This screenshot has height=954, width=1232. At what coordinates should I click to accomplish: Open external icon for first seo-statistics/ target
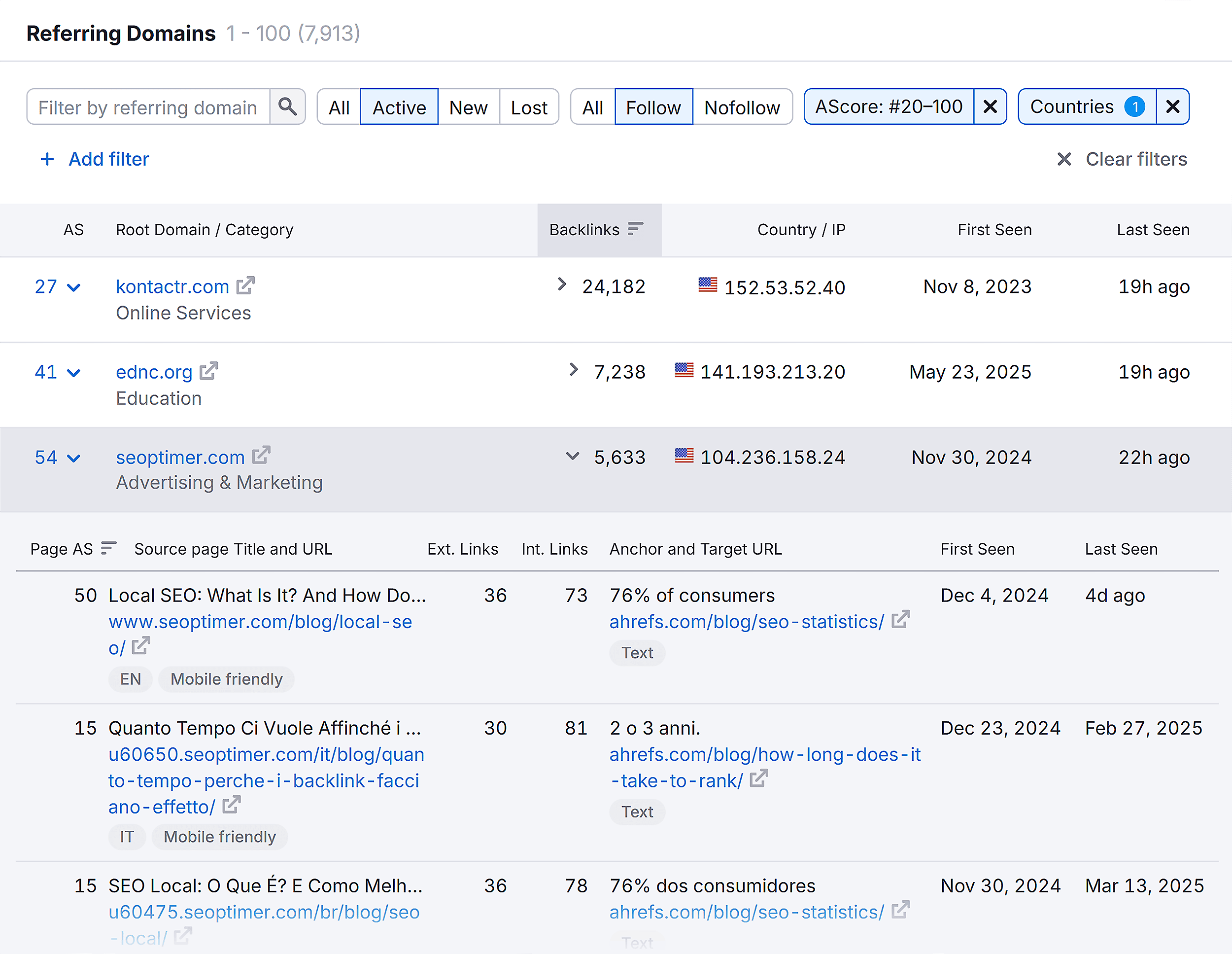coord(900,619)
